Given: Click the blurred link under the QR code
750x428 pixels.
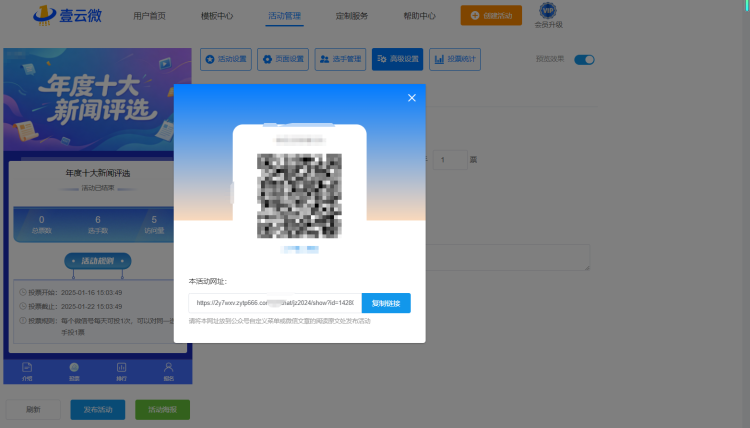Looking at the screenshot, I should [x=300, y=249].
